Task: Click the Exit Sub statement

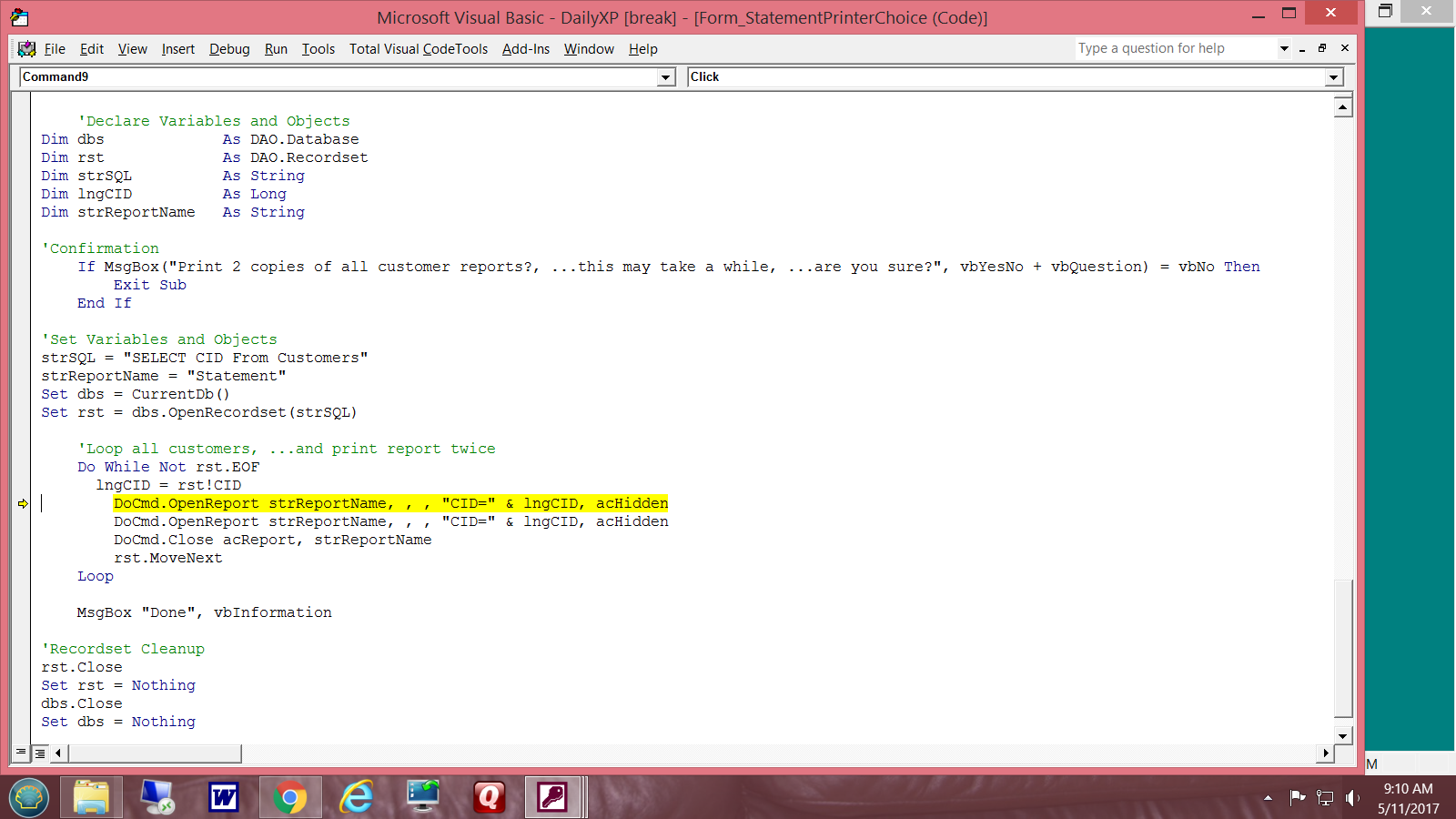Action: 149,285
